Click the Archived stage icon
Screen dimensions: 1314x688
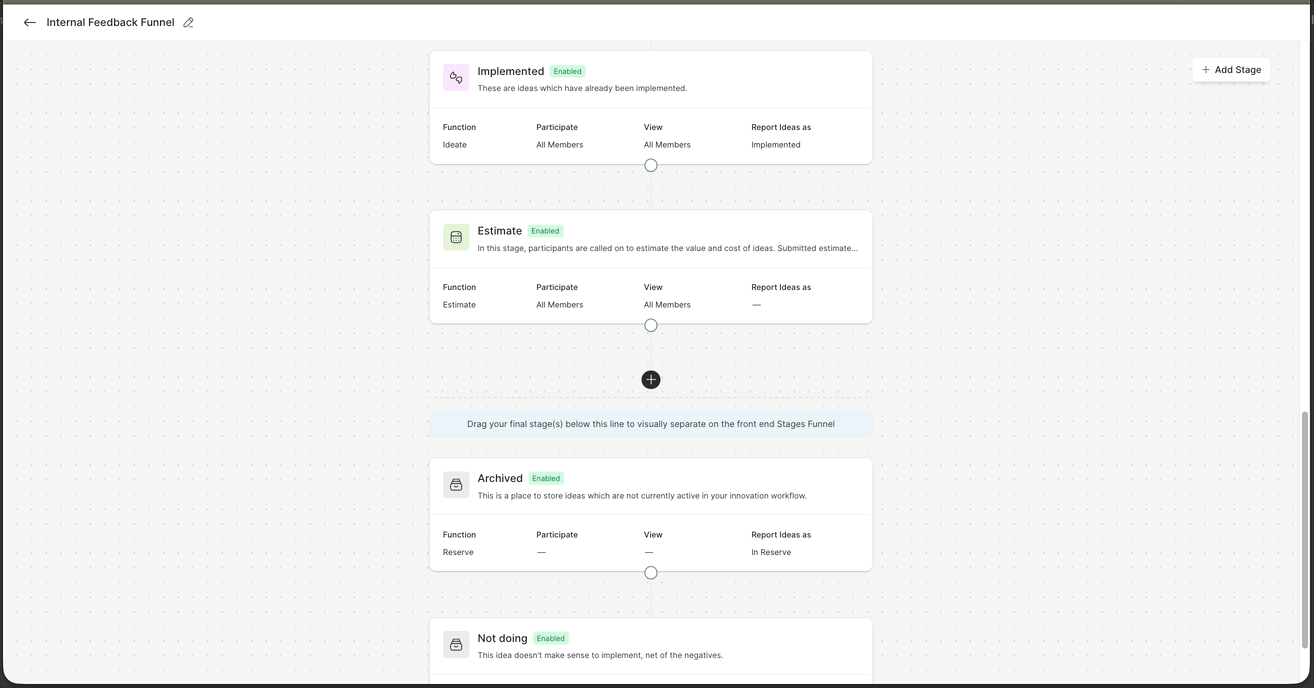[456, 485]
